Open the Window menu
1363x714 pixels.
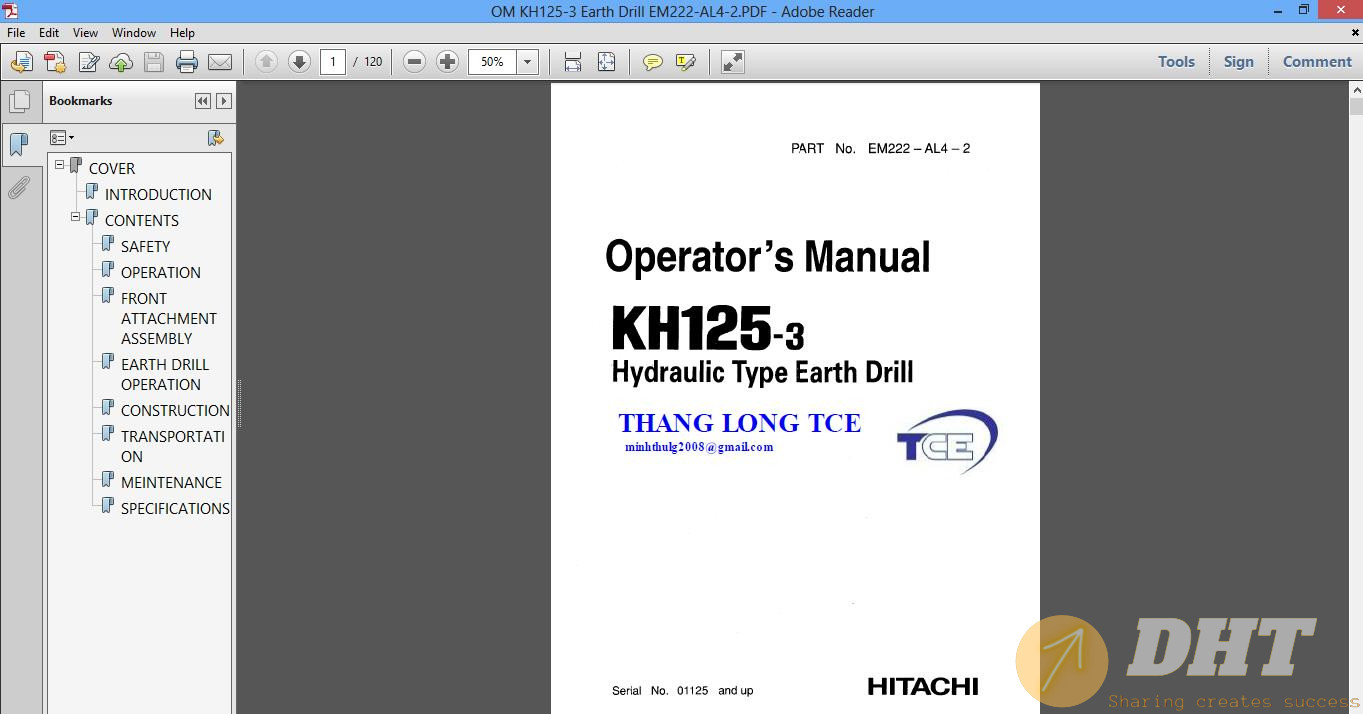point(134,33)
